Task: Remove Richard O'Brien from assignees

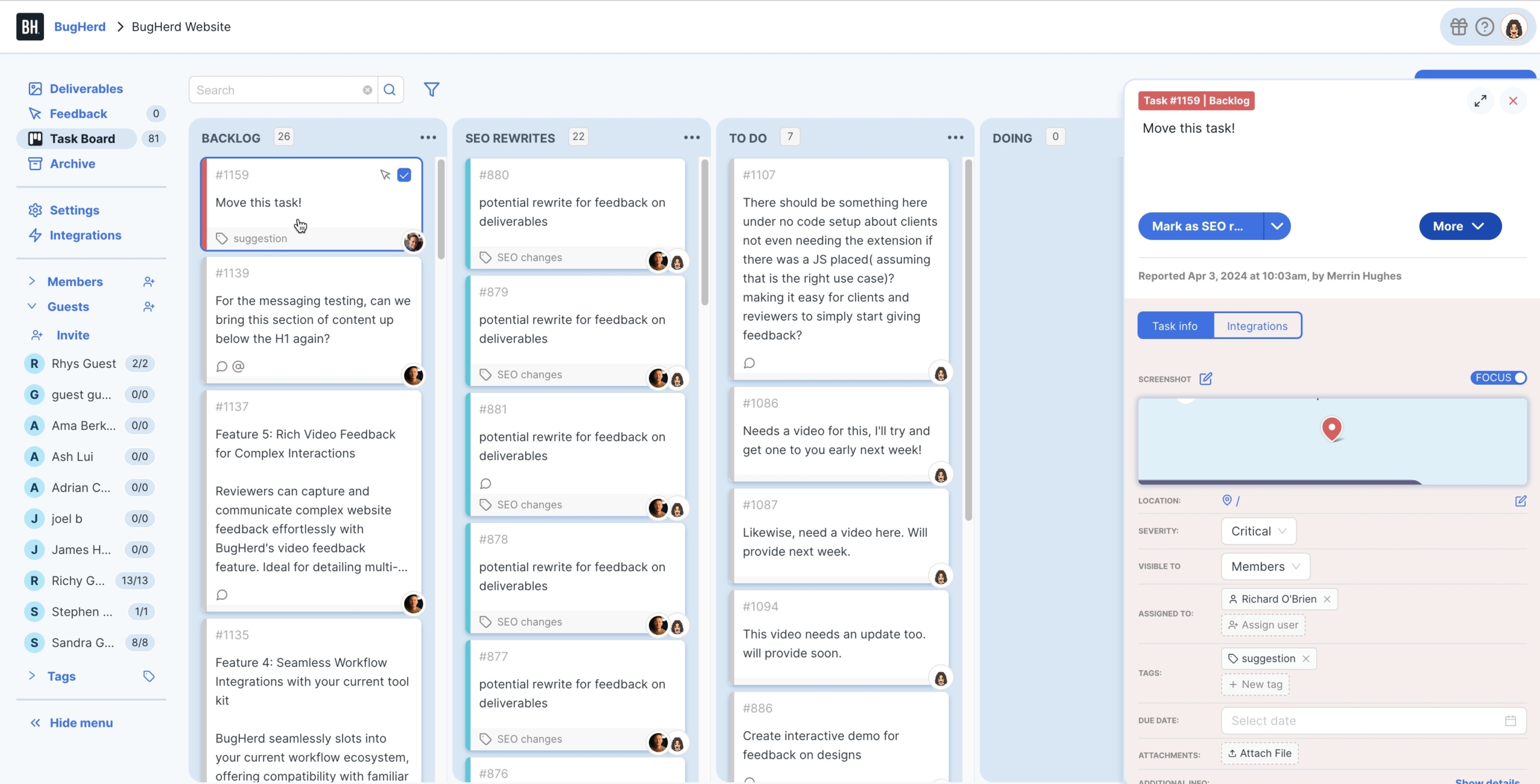Action: tap(1327, 599)
